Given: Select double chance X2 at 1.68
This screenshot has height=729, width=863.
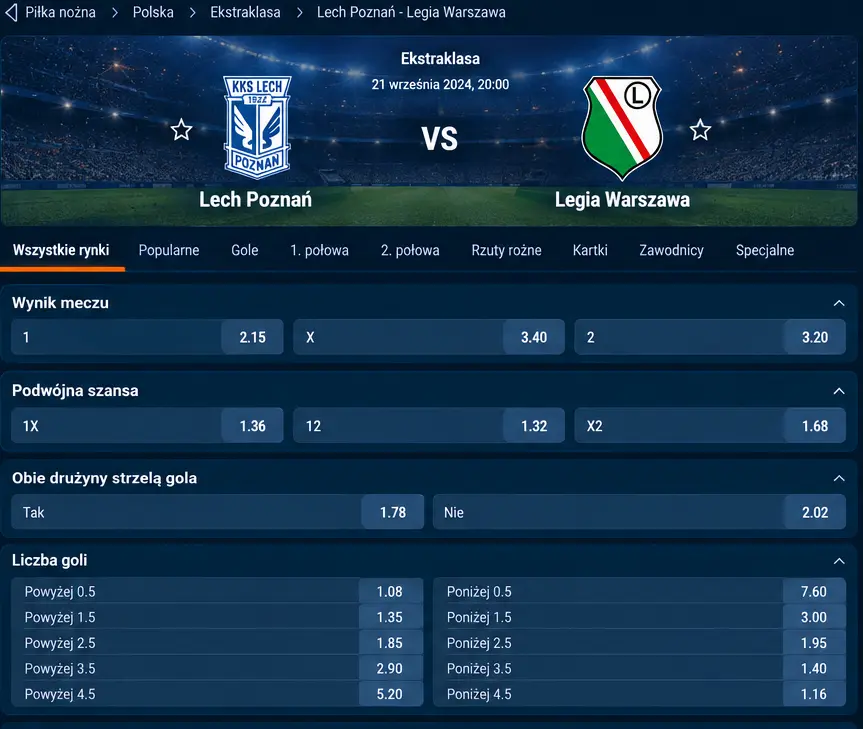Looking at the screenshot, I should [710, 425].
